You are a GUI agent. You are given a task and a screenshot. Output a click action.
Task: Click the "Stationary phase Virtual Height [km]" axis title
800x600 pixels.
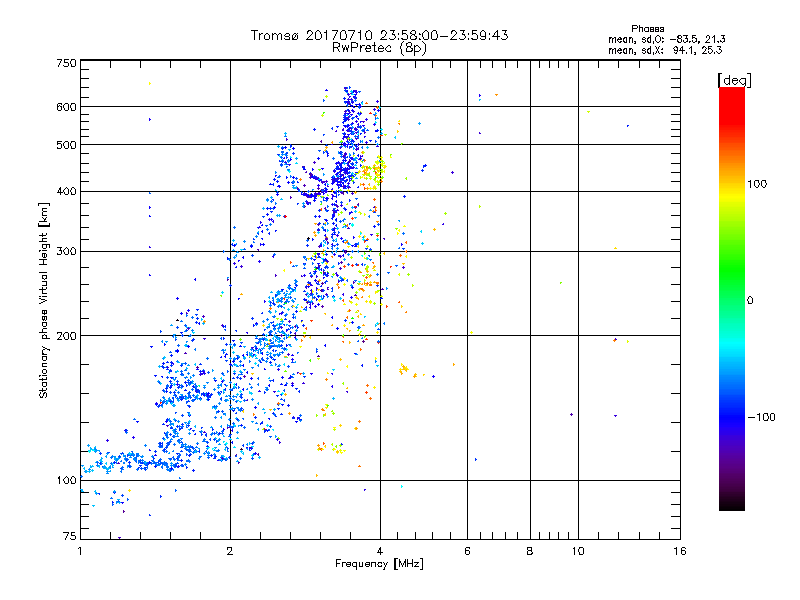click(x=44, y=300)
